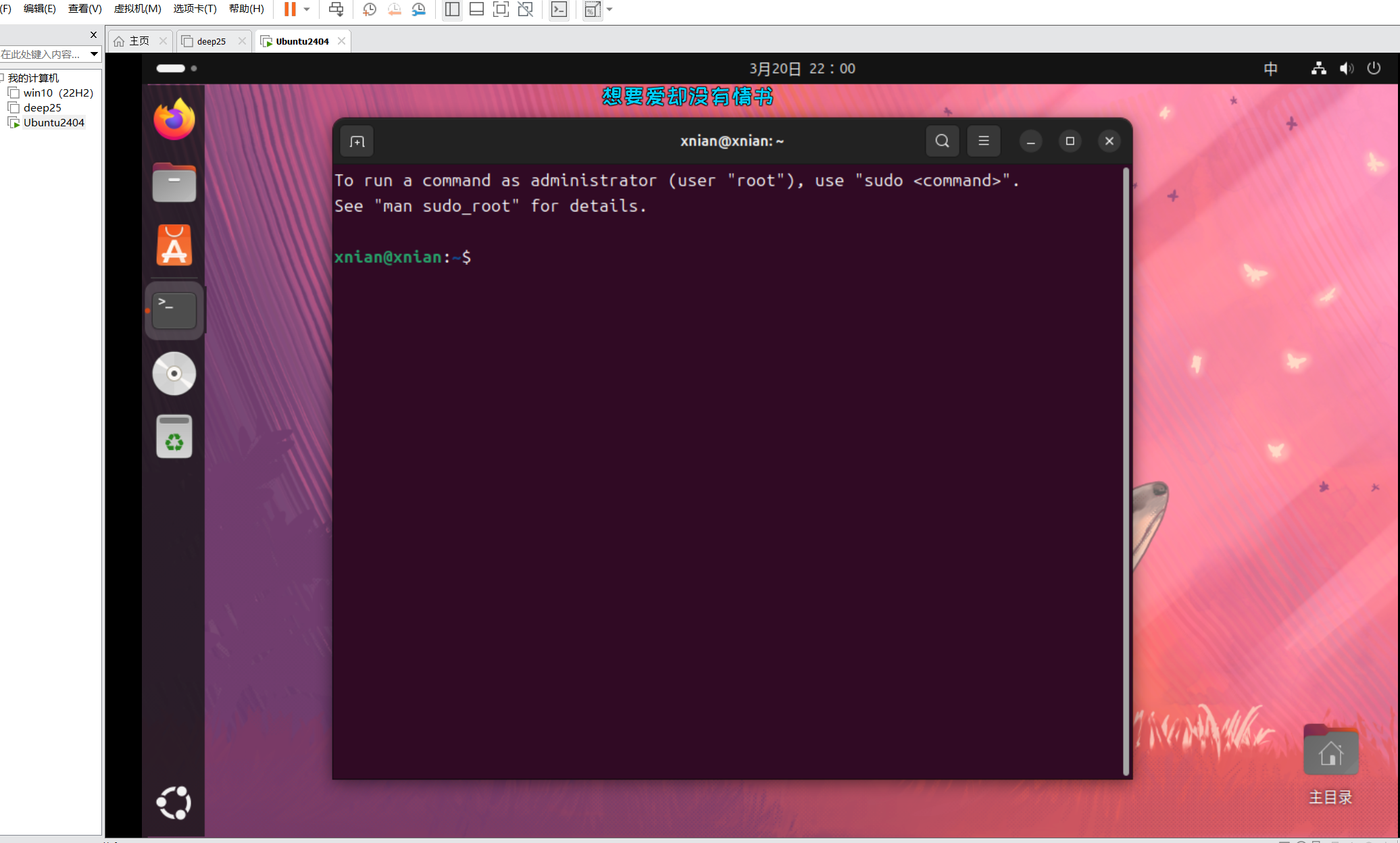Launch Firefox from the dock
Viewport: 1400px width, 843px height.
pyautogui.click(x=174, y=120)
